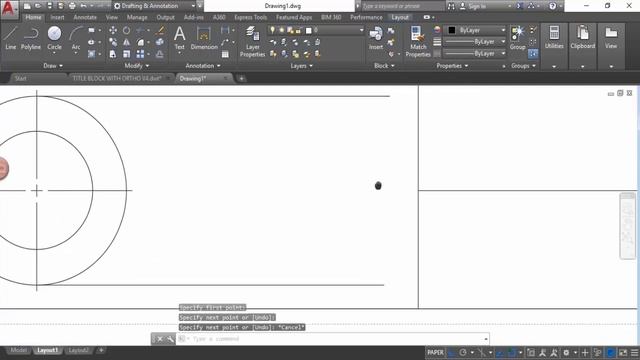Open the linetype ByLayer dropdown
Image resolution: width=640 pixels, height=360 pixels.
(x=475, y=53)
